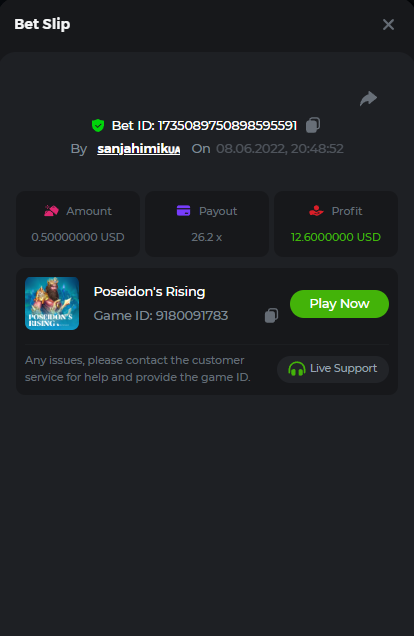Click the Bet Slip header title
The width and height of the screenshot is (414, 636).
click(42, 24)
